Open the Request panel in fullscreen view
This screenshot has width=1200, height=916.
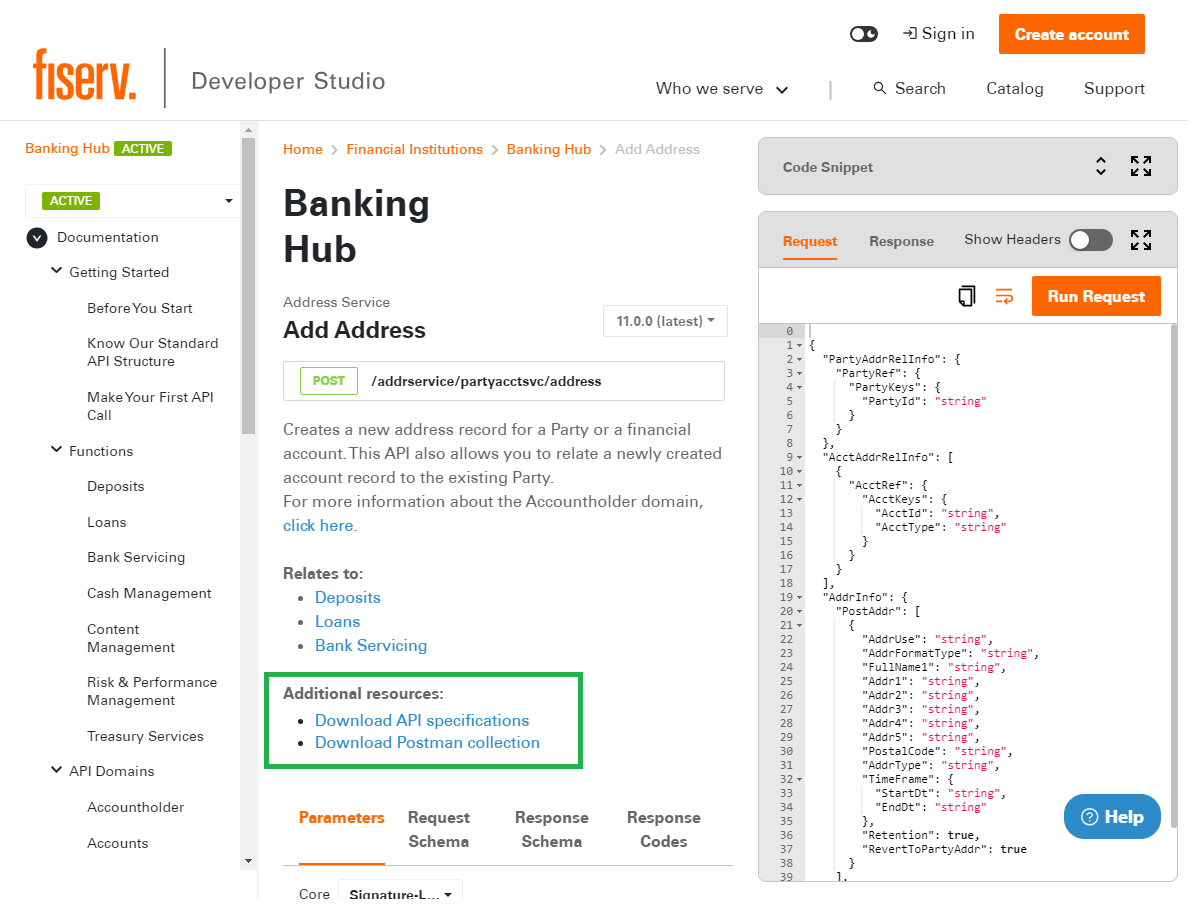click(1141, 240)
